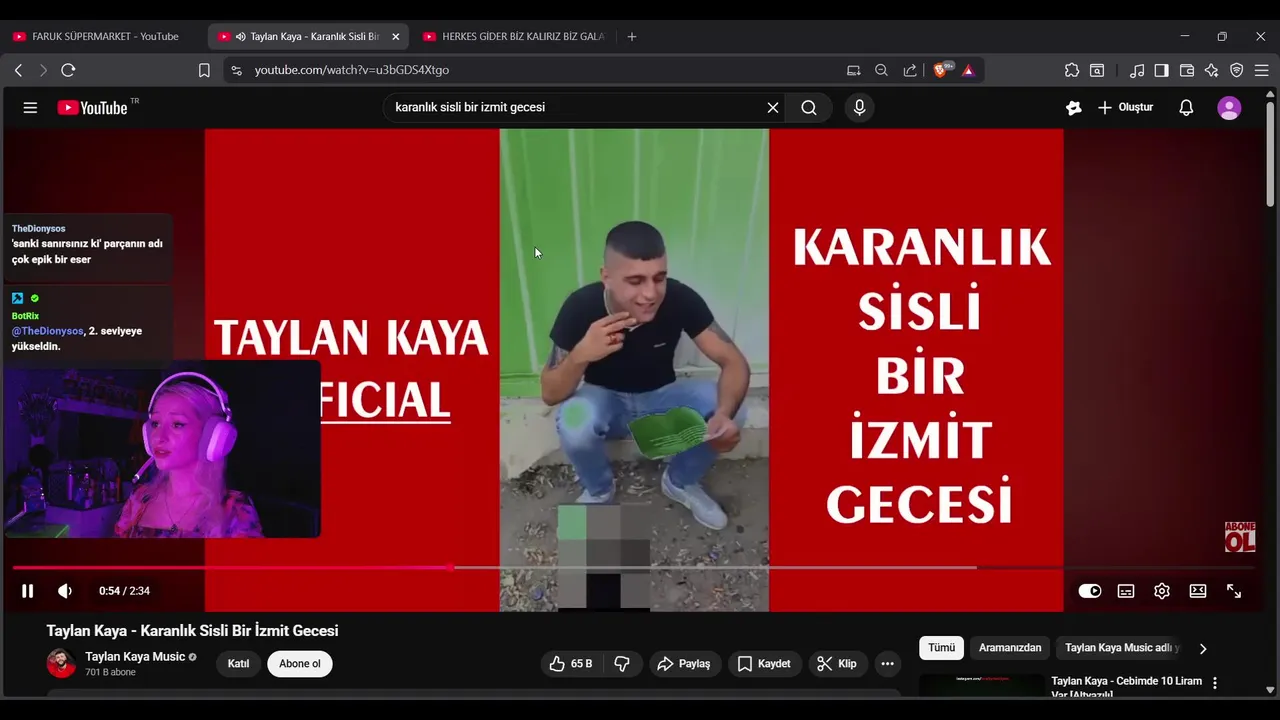Image resolution: width=1280 pixels, height=720 pixels.
Task: Run the YouTube search with magnifier button
Action: click(809, 108)
